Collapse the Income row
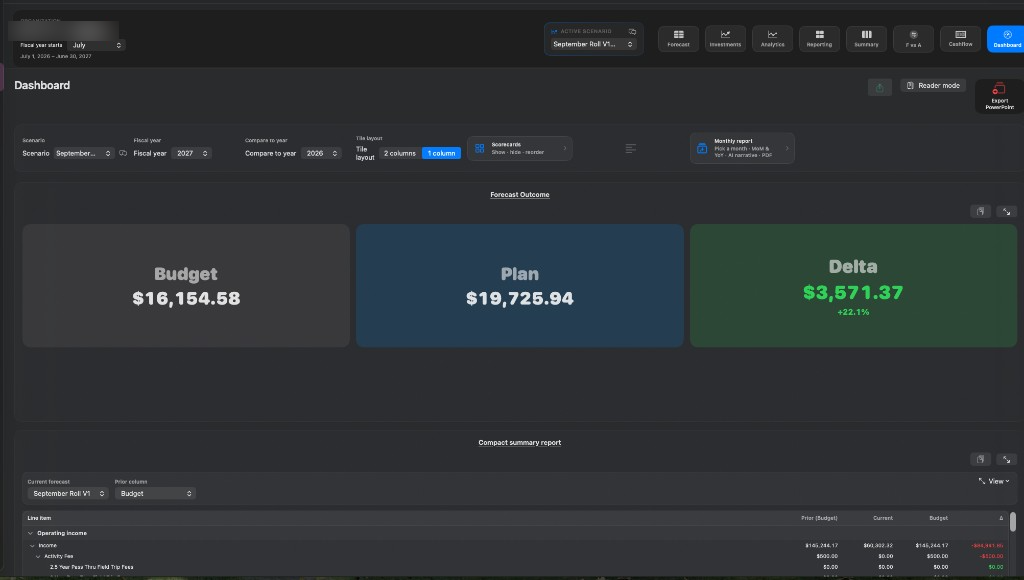Screen dimensions: 1024x580 pyautogui.click(x=32, y=545)
